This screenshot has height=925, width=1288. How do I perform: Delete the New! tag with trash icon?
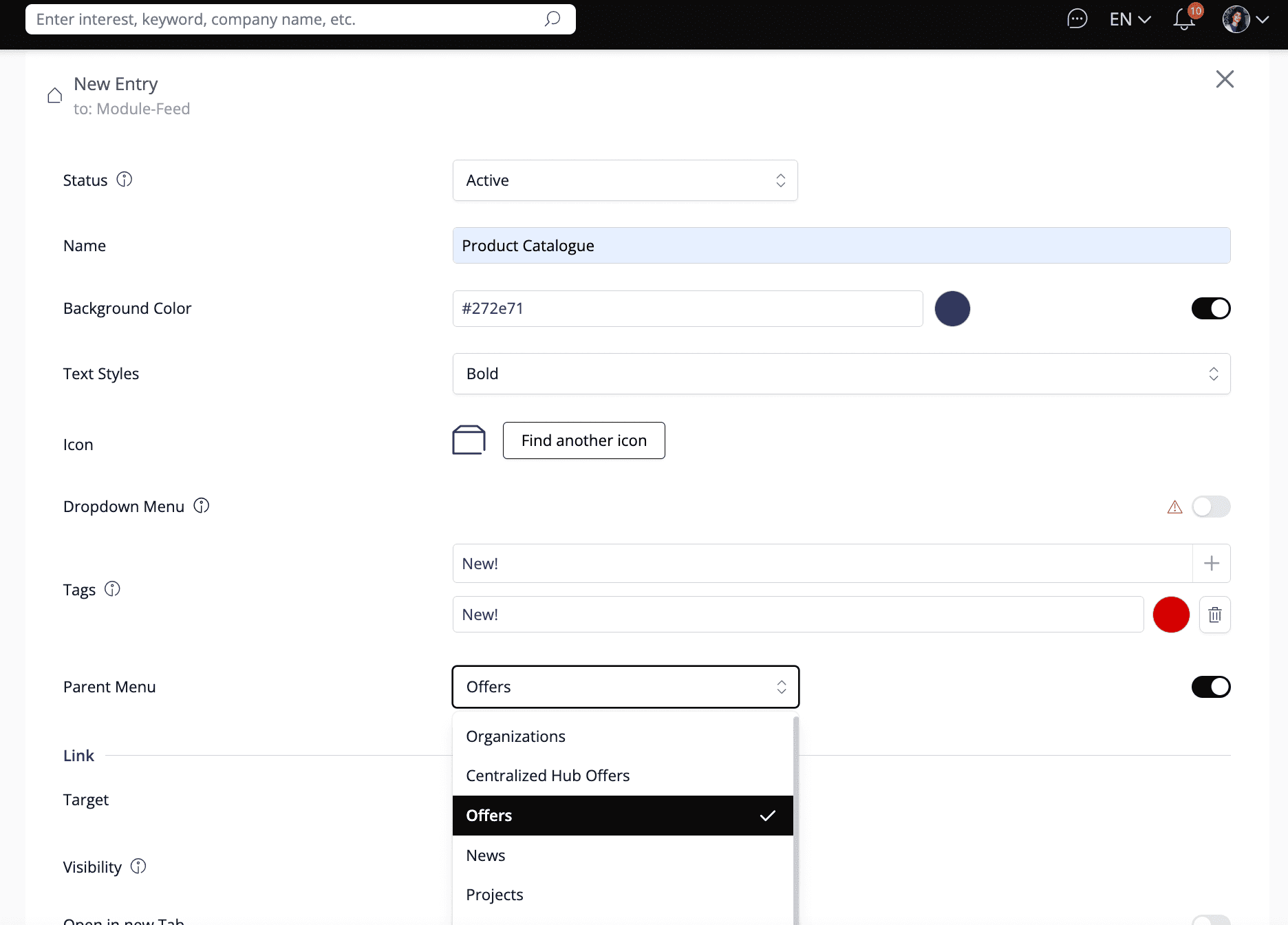1214,615
